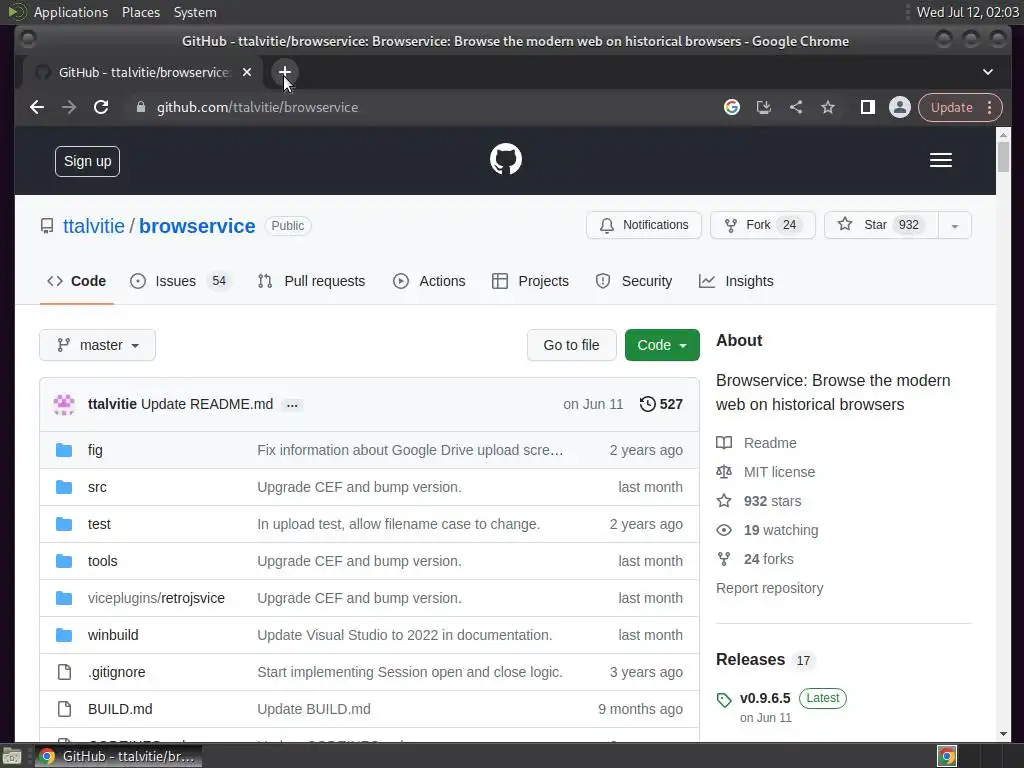Viewport: 1024px width, 768px height.
Task: Open the Applications menu in top panel
Action: (x=71, y=12)
